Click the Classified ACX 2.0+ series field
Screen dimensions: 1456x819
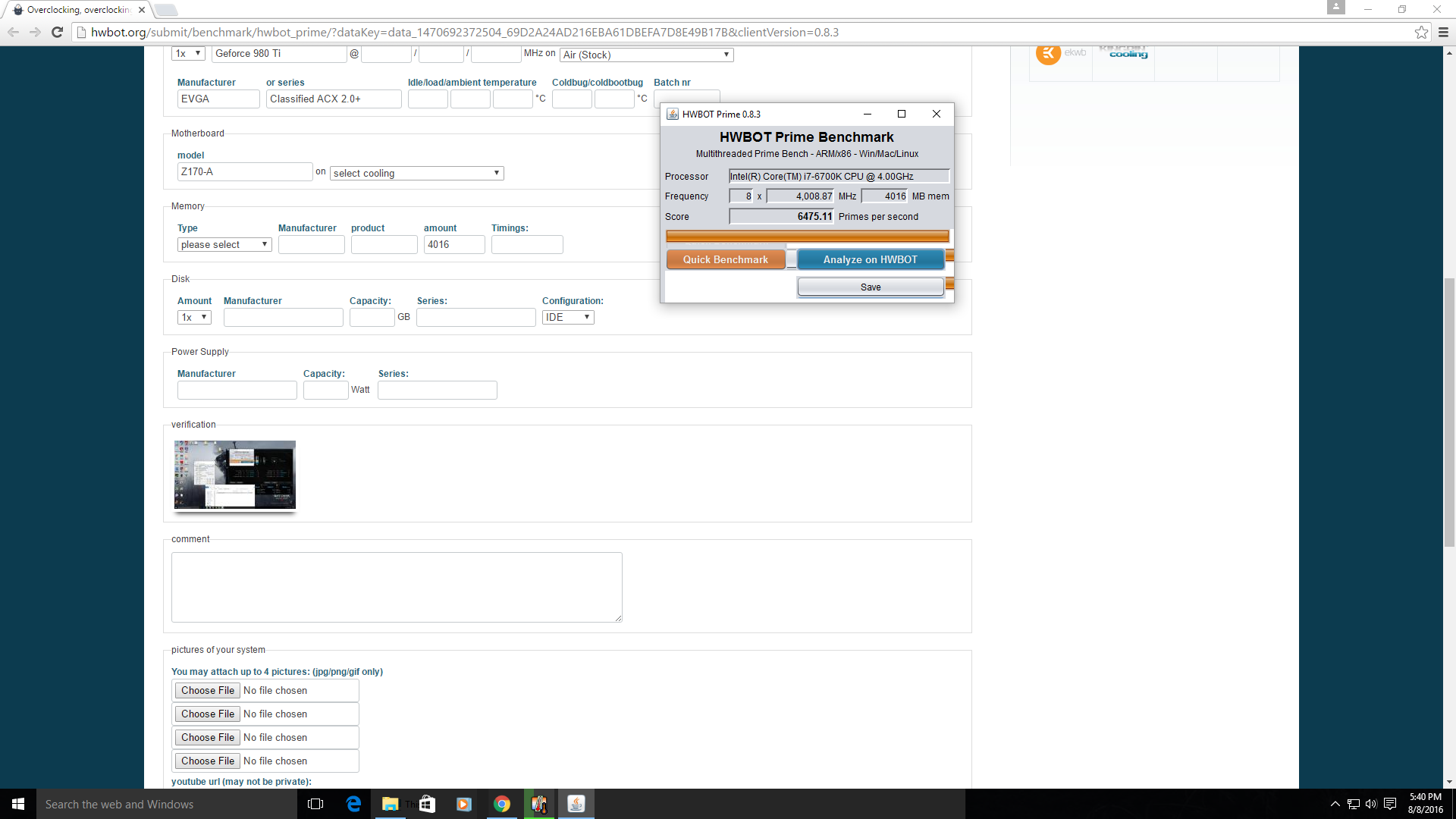pos(334,99)
